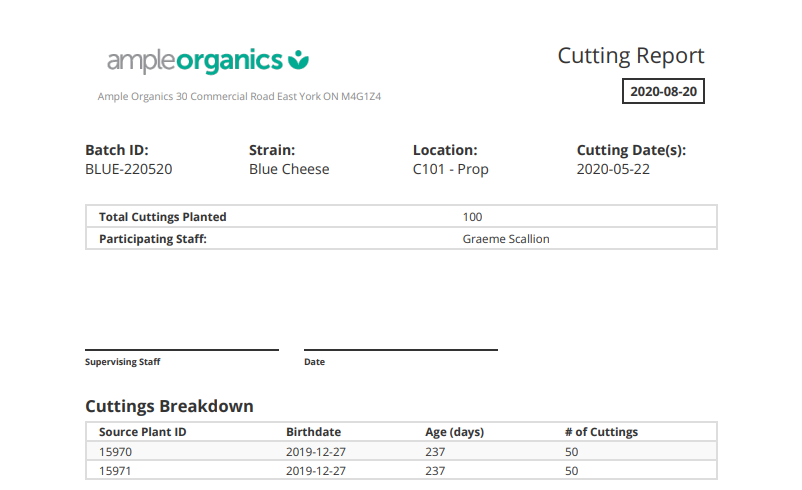Click the Ample Organics leaf logo icon
The height and width of the screenshot is (490, 802).
[x=298, y=61]
